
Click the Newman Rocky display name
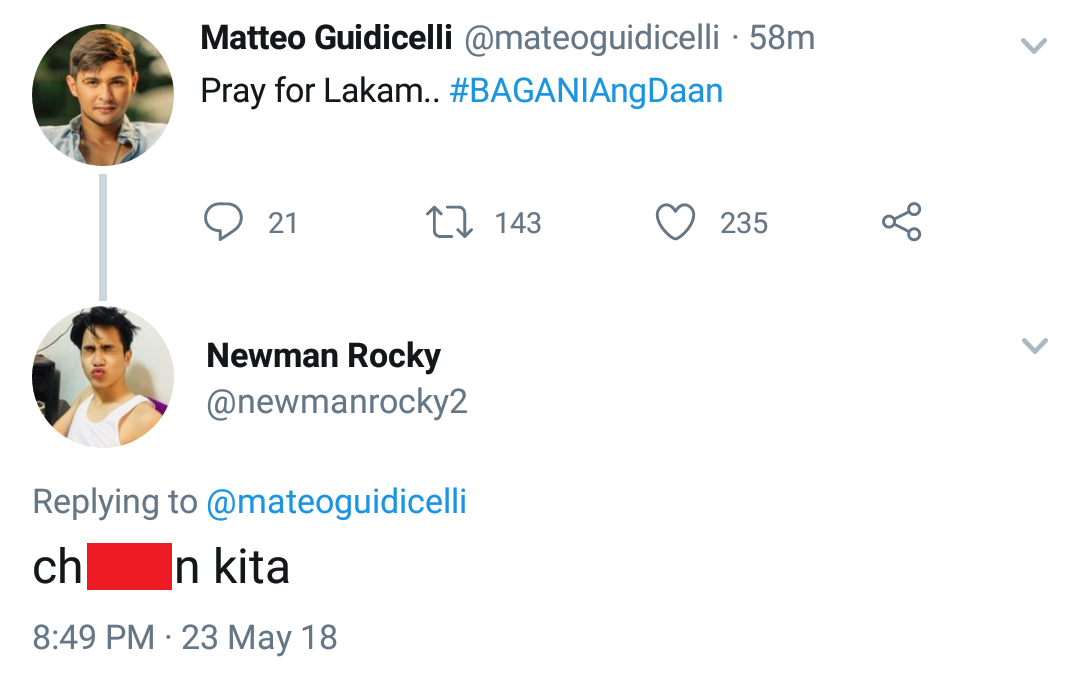323,355
